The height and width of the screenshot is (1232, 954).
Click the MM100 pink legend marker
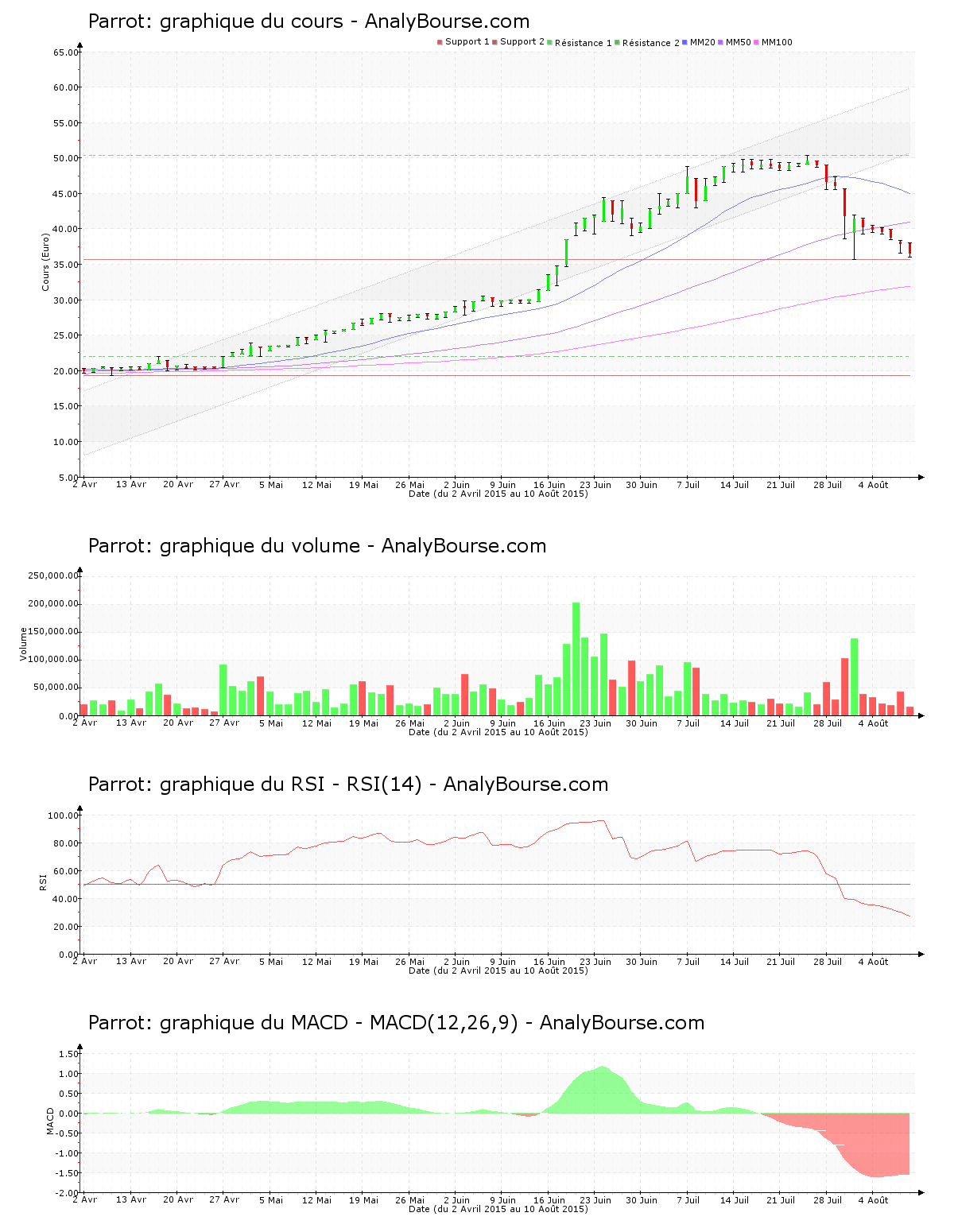pyautogui.click(x=756, y=42)
